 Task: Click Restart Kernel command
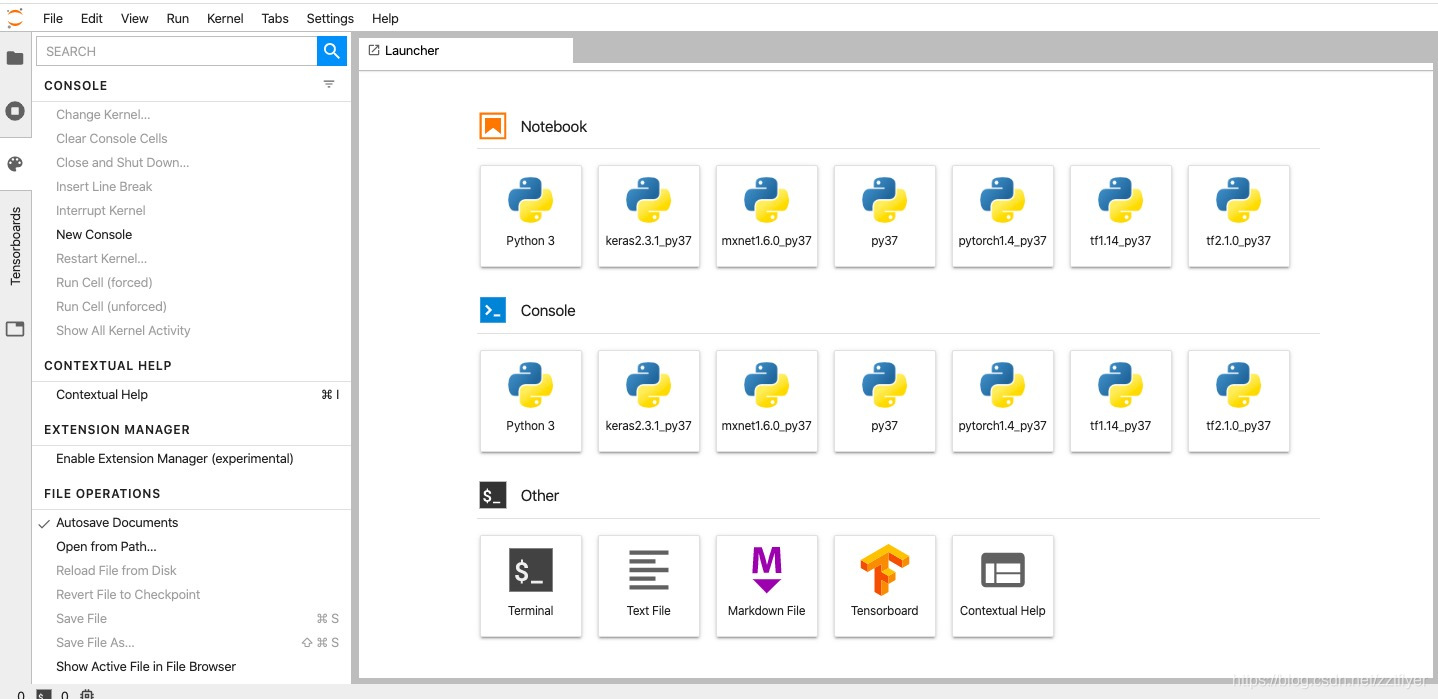tap(193, 259)
